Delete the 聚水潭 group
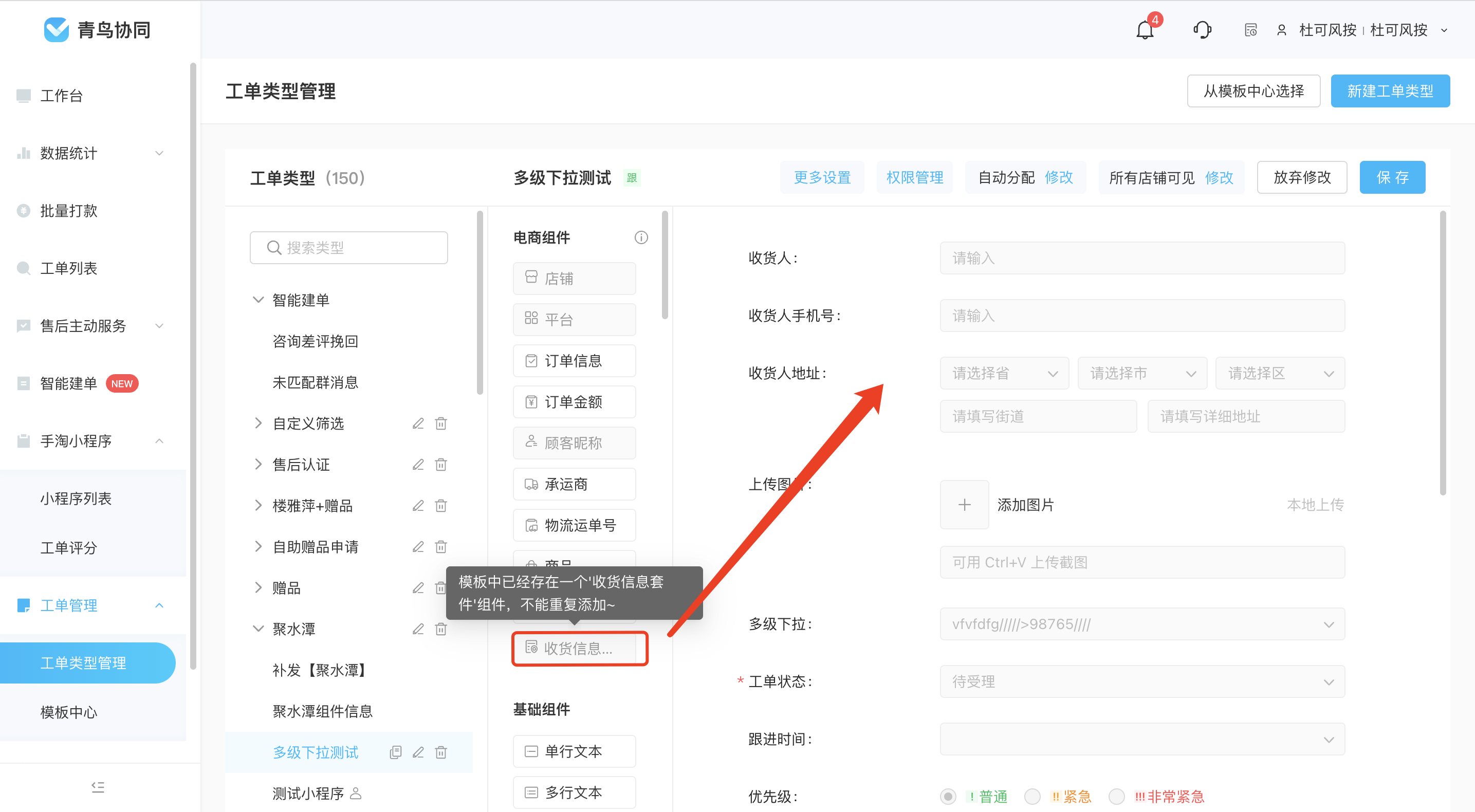1475x812 pixels. pos(440,630)
